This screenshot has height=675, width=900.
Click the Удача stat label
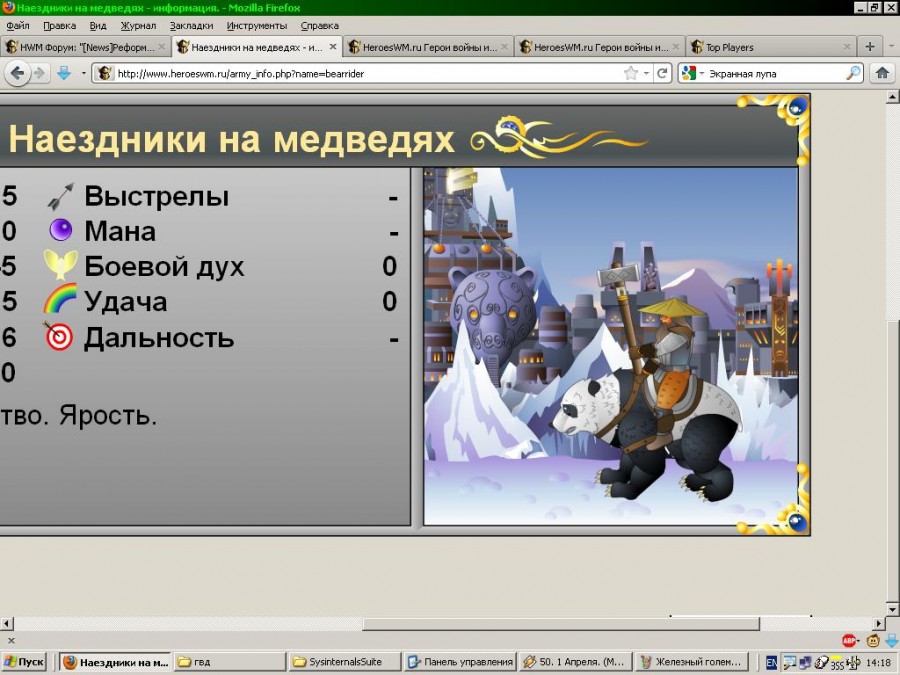pos(126,302)
